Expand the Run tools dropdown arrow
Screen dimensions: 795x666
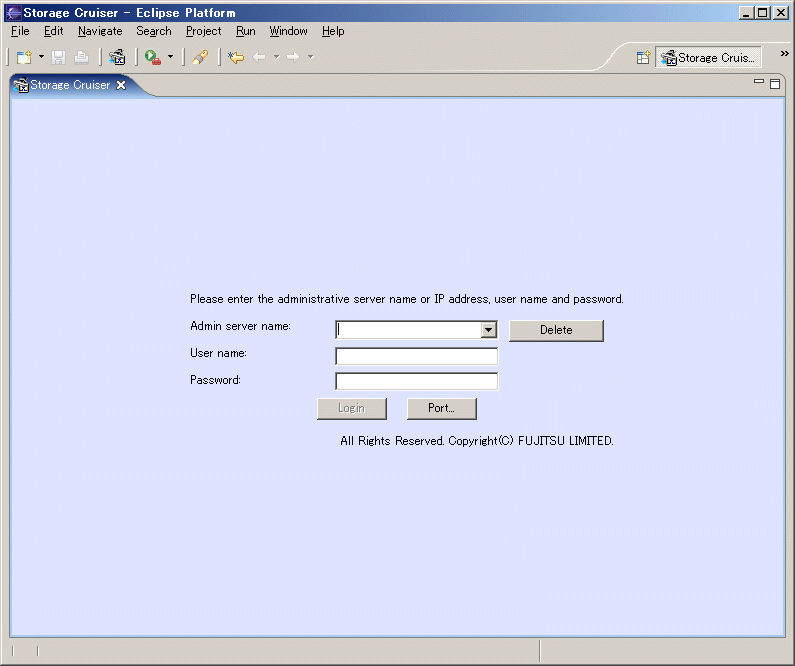[170, 57]
